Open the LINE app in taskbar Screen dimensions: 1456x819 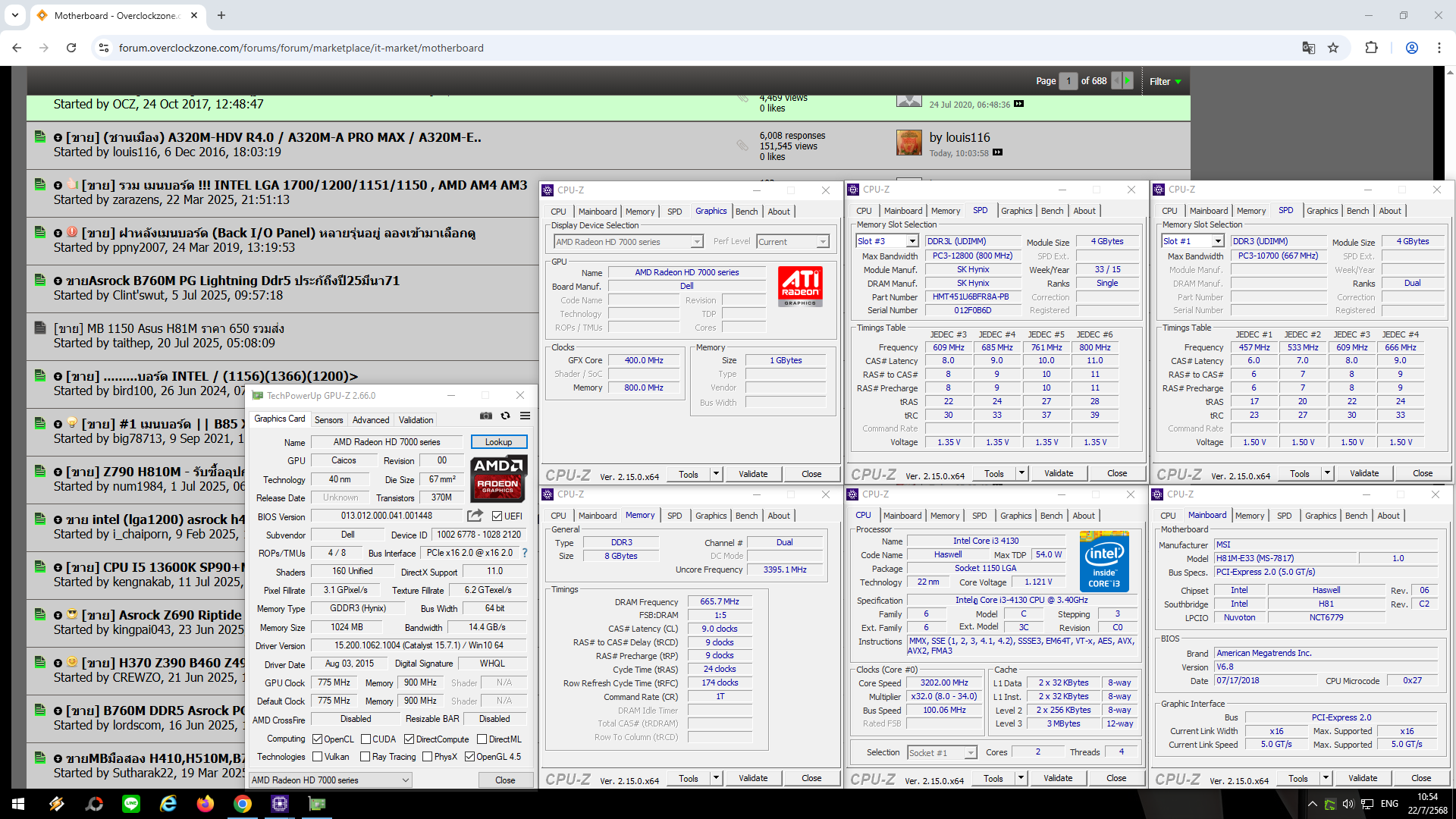point(131,804)
